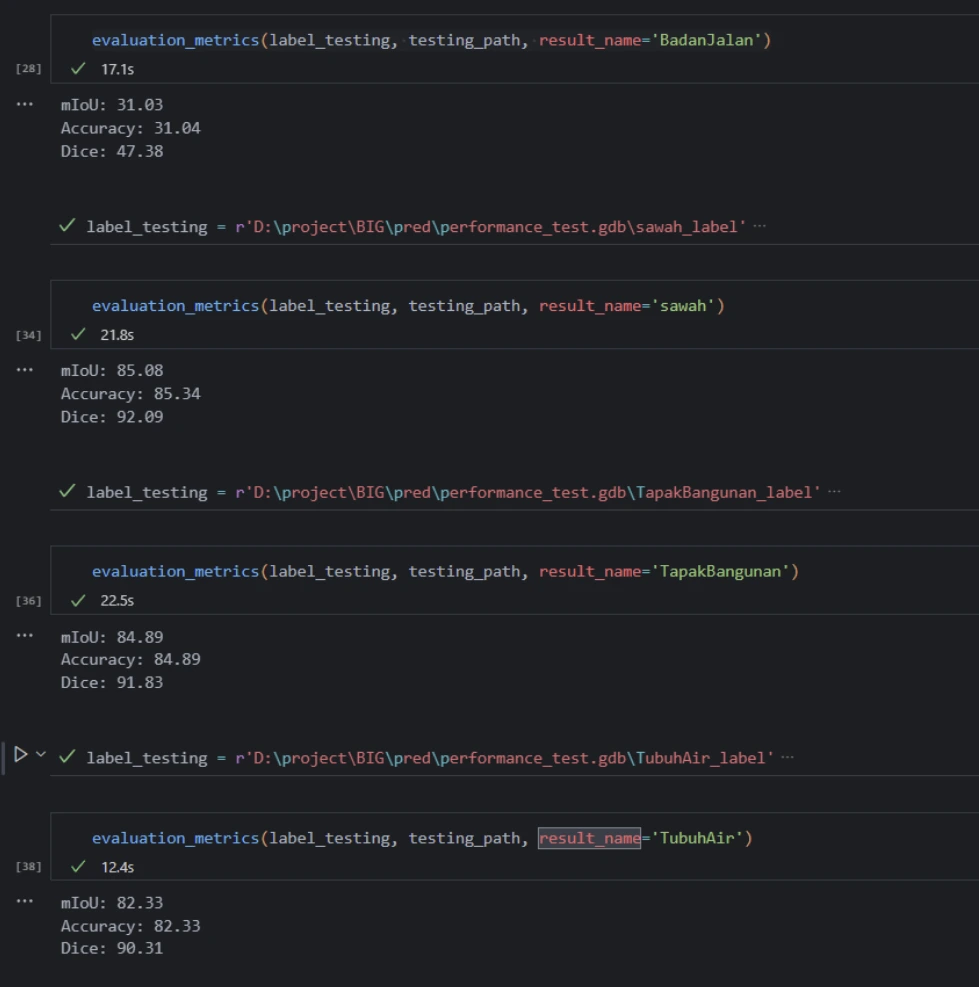Click execution count 28 label
The image size is (979, 987).
click(x=29, y=69)
